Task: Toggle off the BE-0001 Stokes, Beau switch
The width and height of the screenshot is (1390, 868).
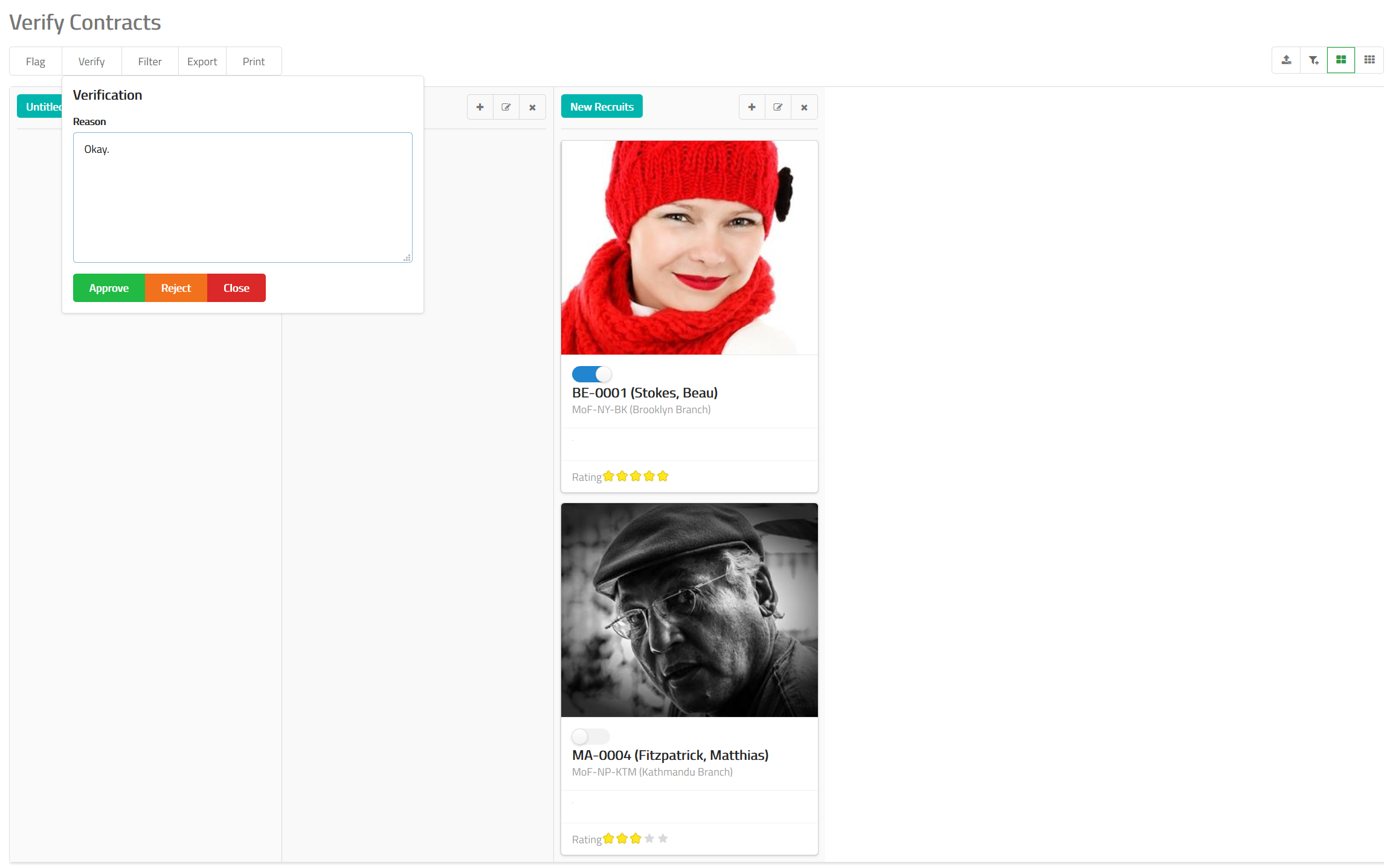Action: 591,375
